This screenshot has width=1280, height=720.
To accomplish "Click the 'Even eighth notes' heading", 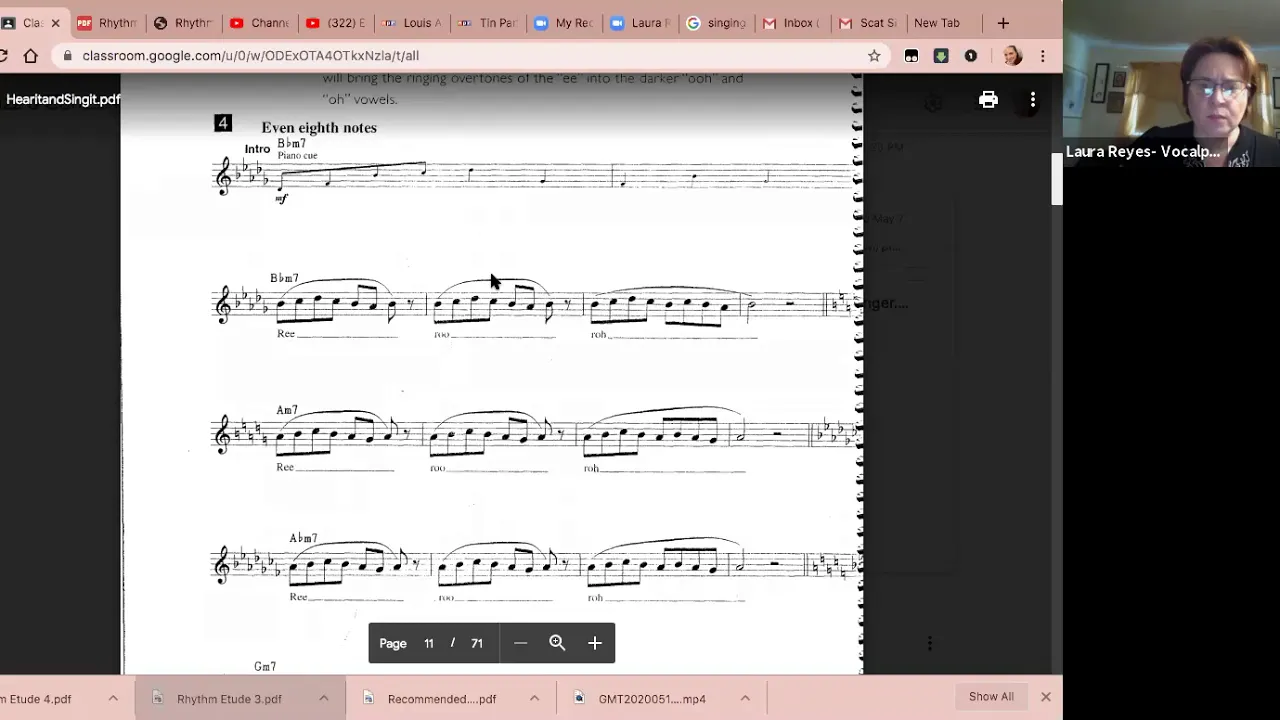I will tap(319, 128).
